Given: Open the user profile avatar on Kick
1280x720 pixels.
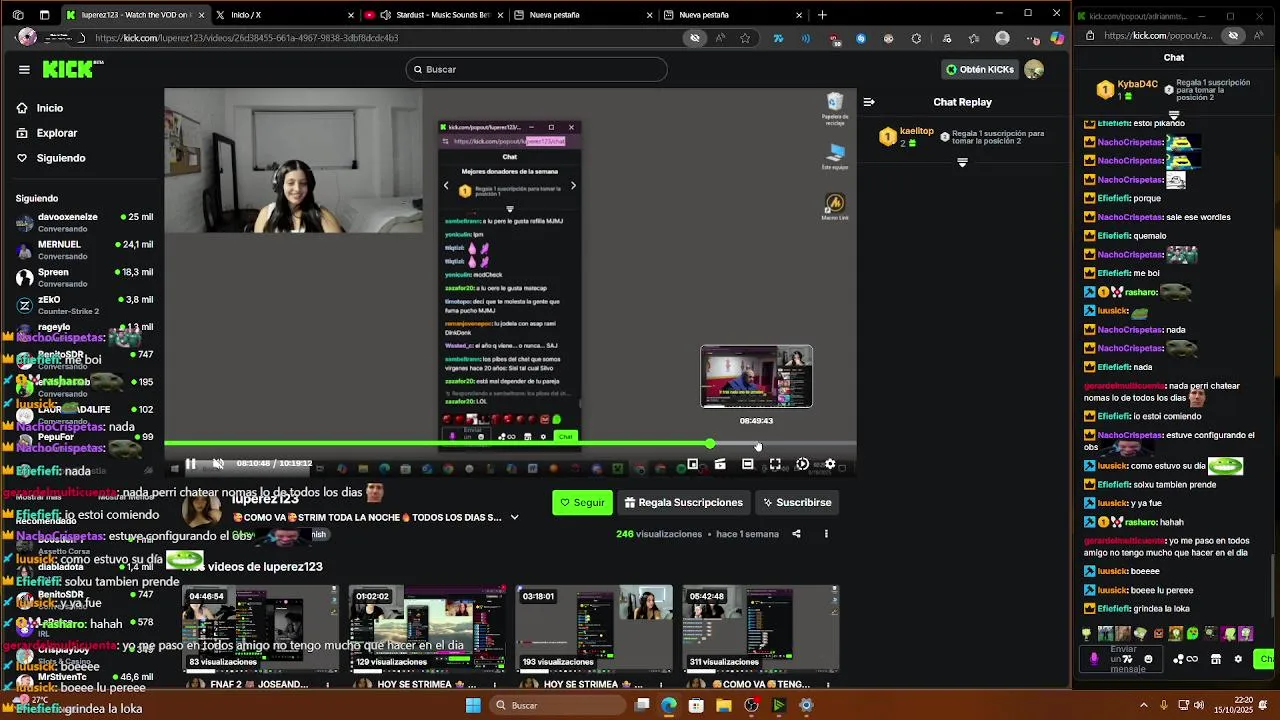Looking at the screenshot, I should coord(1034,69).
